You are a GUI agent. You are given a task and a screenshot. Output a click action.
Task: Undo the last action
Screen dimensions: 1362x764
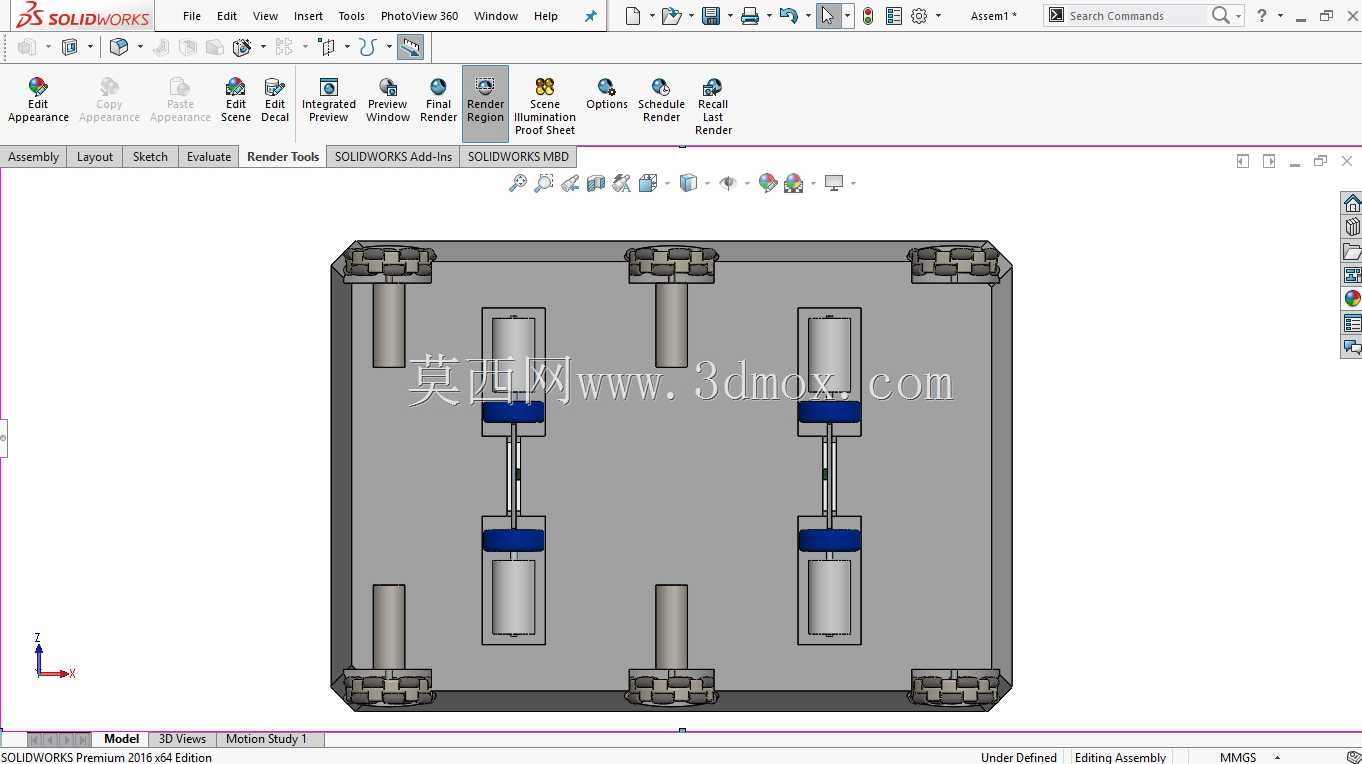pos(788,16)
